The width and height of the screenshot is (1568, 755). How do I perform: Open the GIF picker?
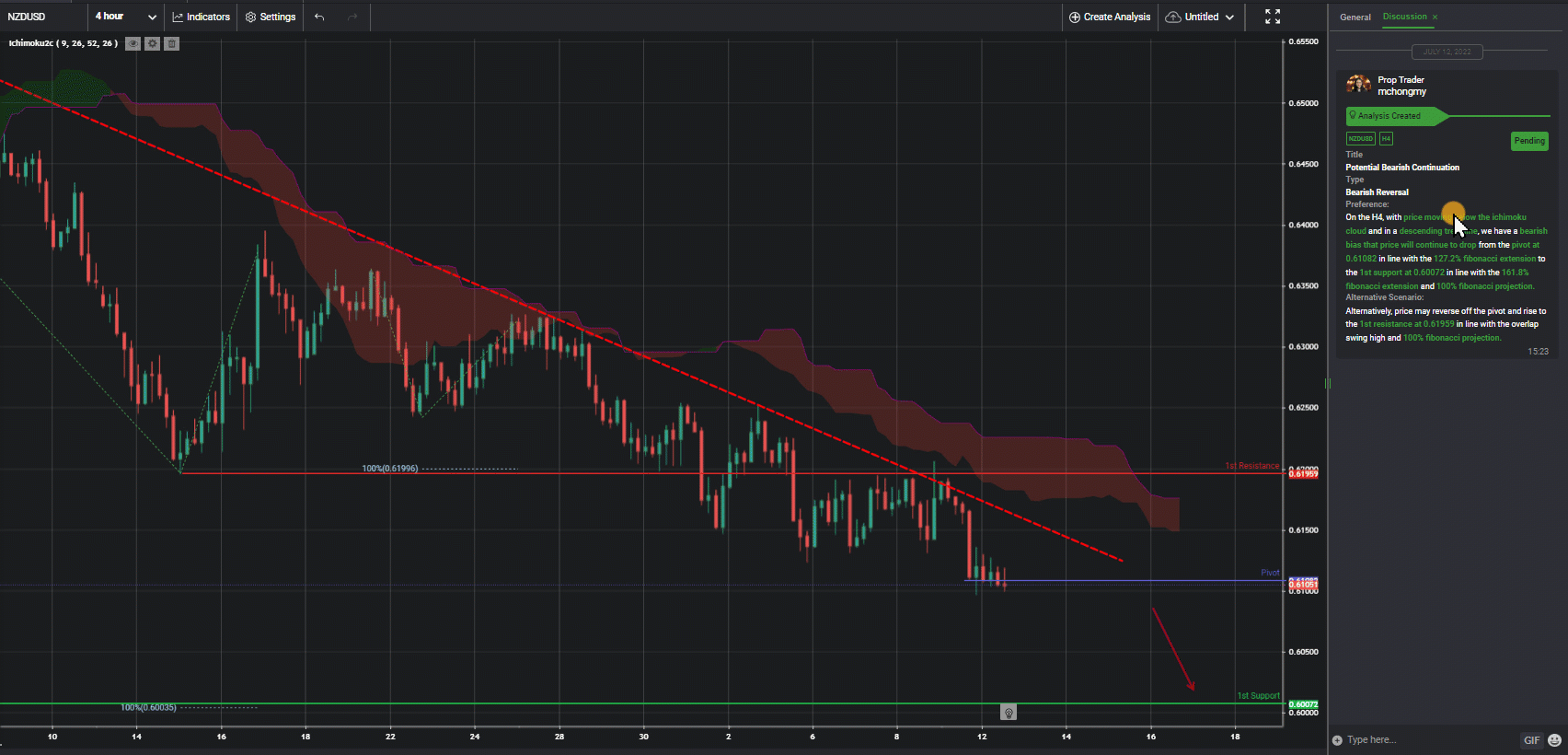coord(1531,740)
